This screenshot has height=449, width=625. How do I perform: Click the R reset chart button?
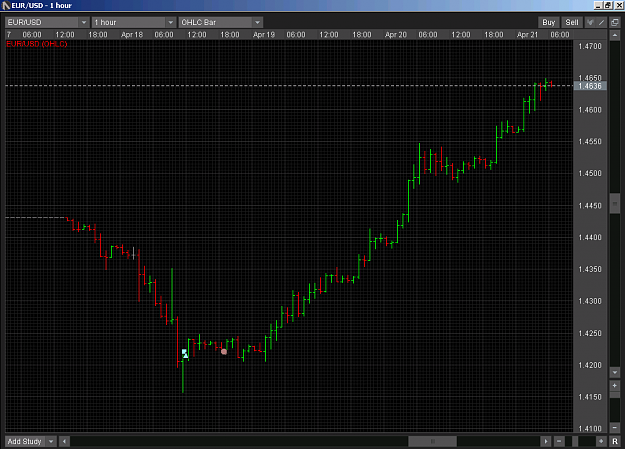615,441
